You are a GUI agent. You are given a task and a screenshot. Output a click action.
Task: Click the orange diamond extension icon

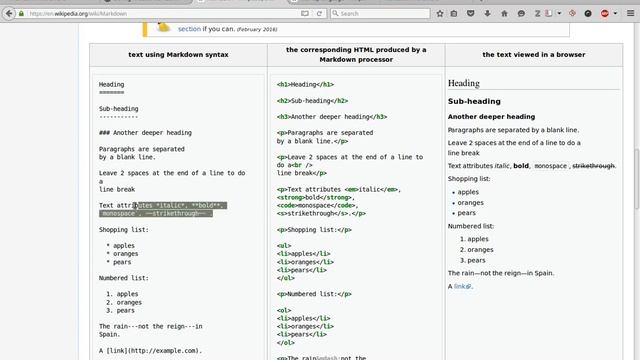pyautogui.click(x=572, y=13)
